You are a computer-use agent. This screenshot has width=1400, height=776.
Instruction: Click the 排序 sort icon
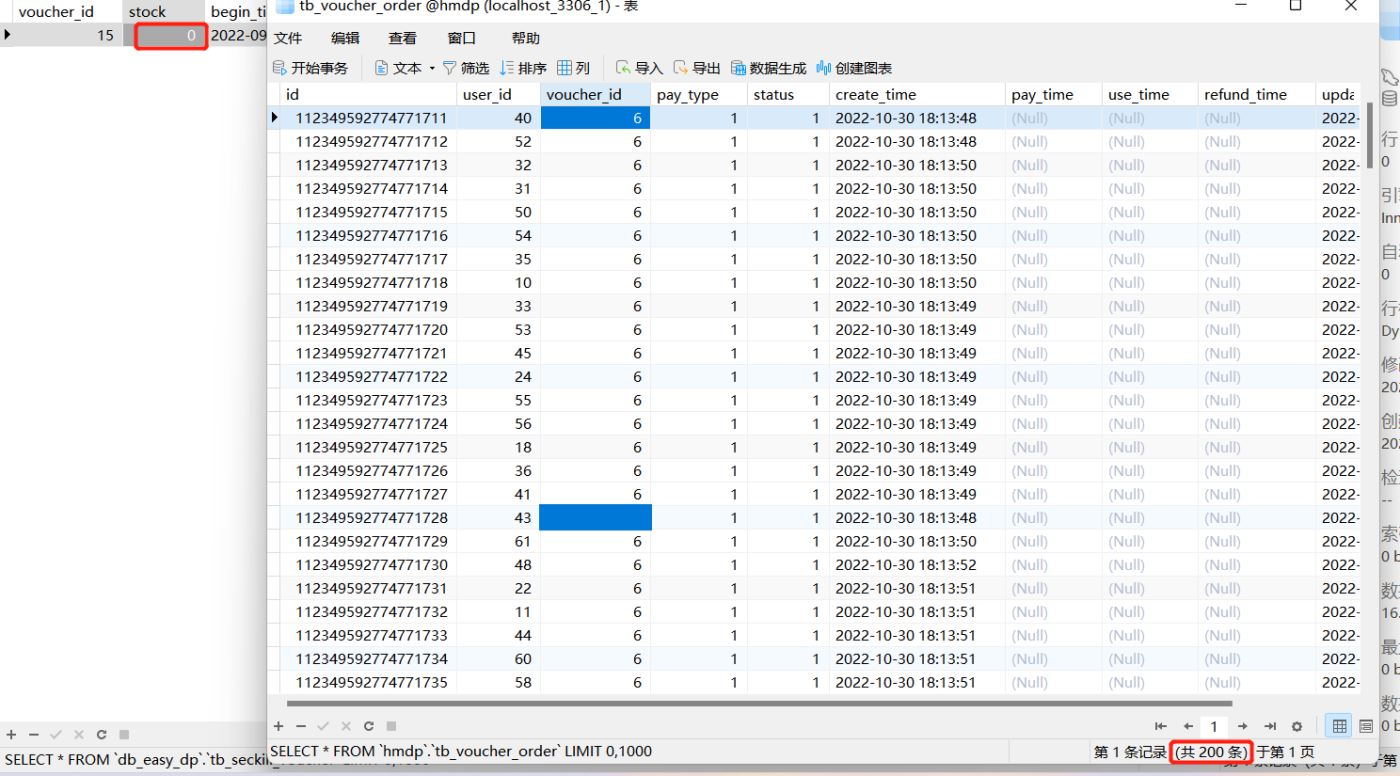507,68
